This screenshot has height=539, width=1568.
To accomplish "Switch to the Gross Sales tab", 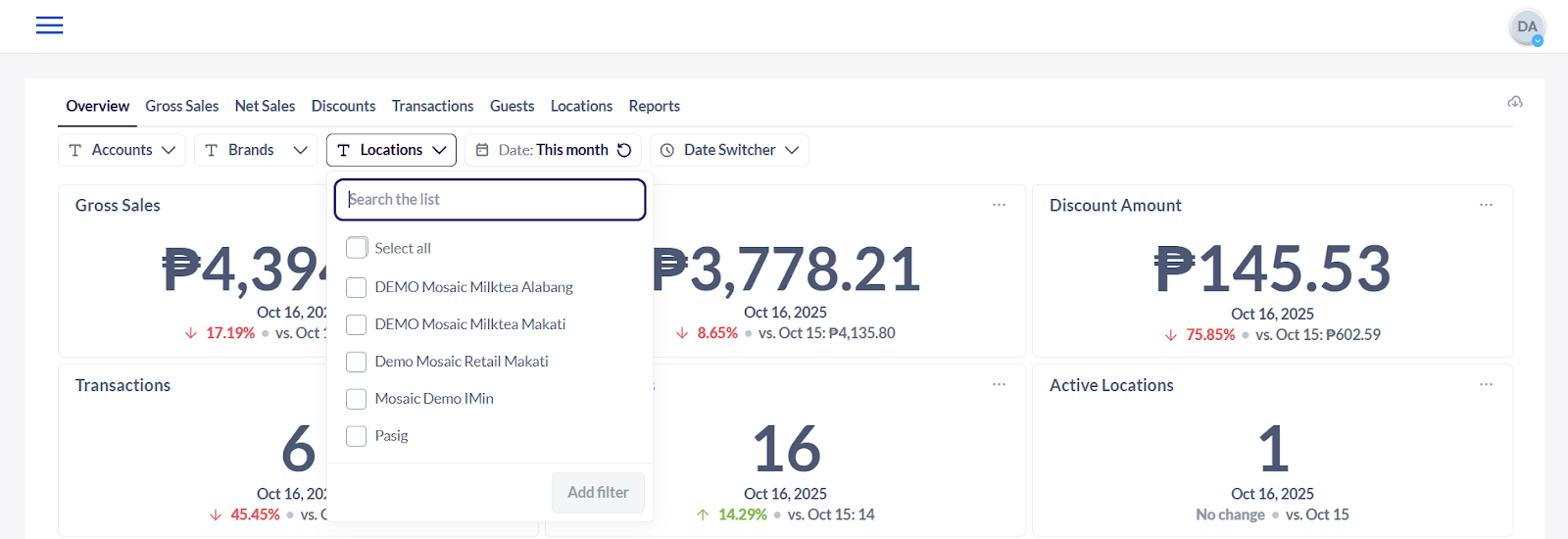I will [x=182, y=106].
